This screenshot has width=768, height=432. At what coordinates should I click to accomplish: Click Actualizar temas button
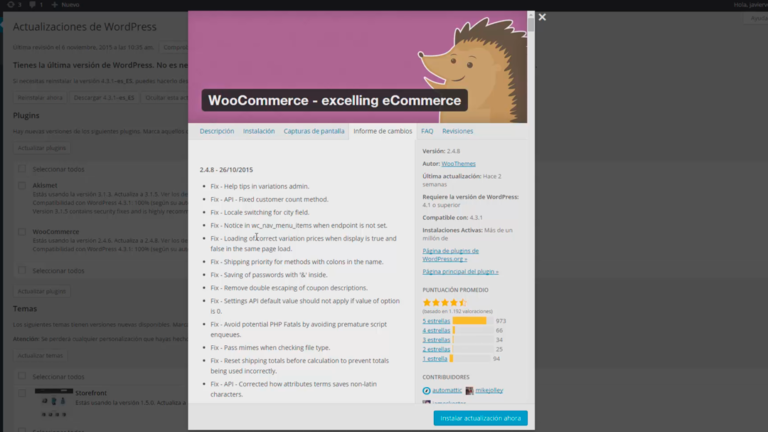[40, 356]
